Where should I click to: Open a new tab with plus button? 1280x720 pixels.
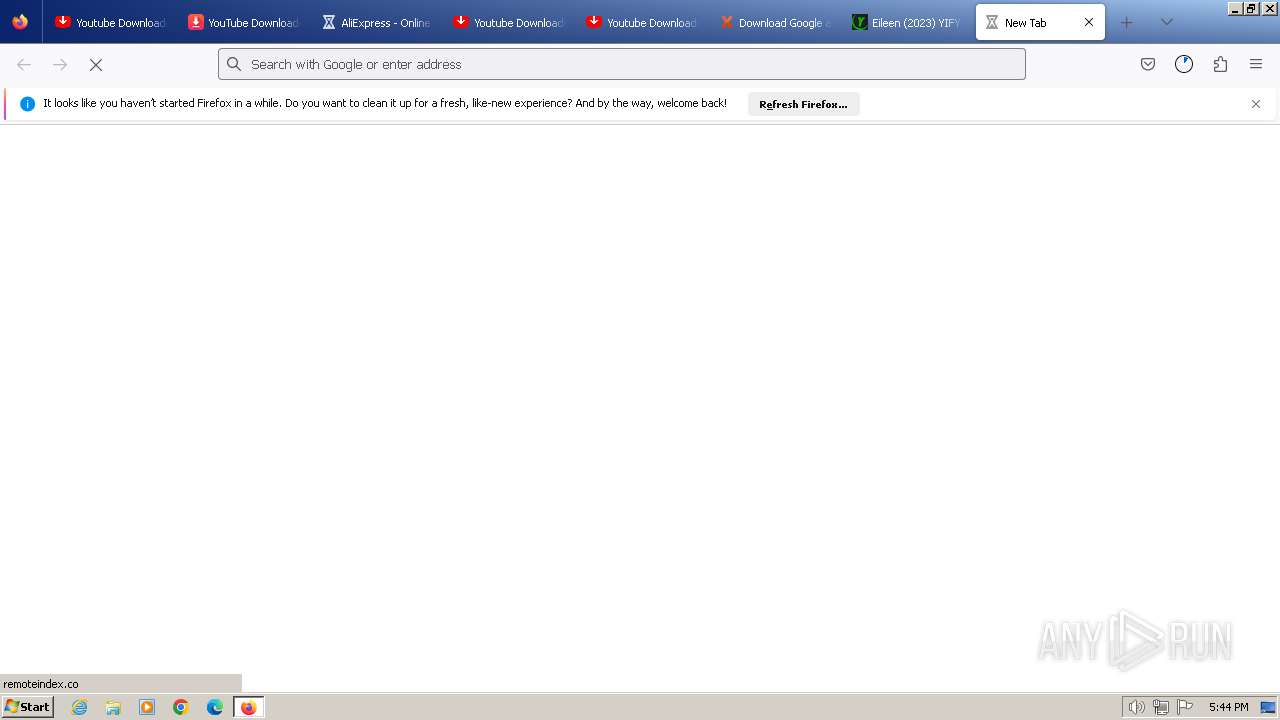tap(1127, 22)
